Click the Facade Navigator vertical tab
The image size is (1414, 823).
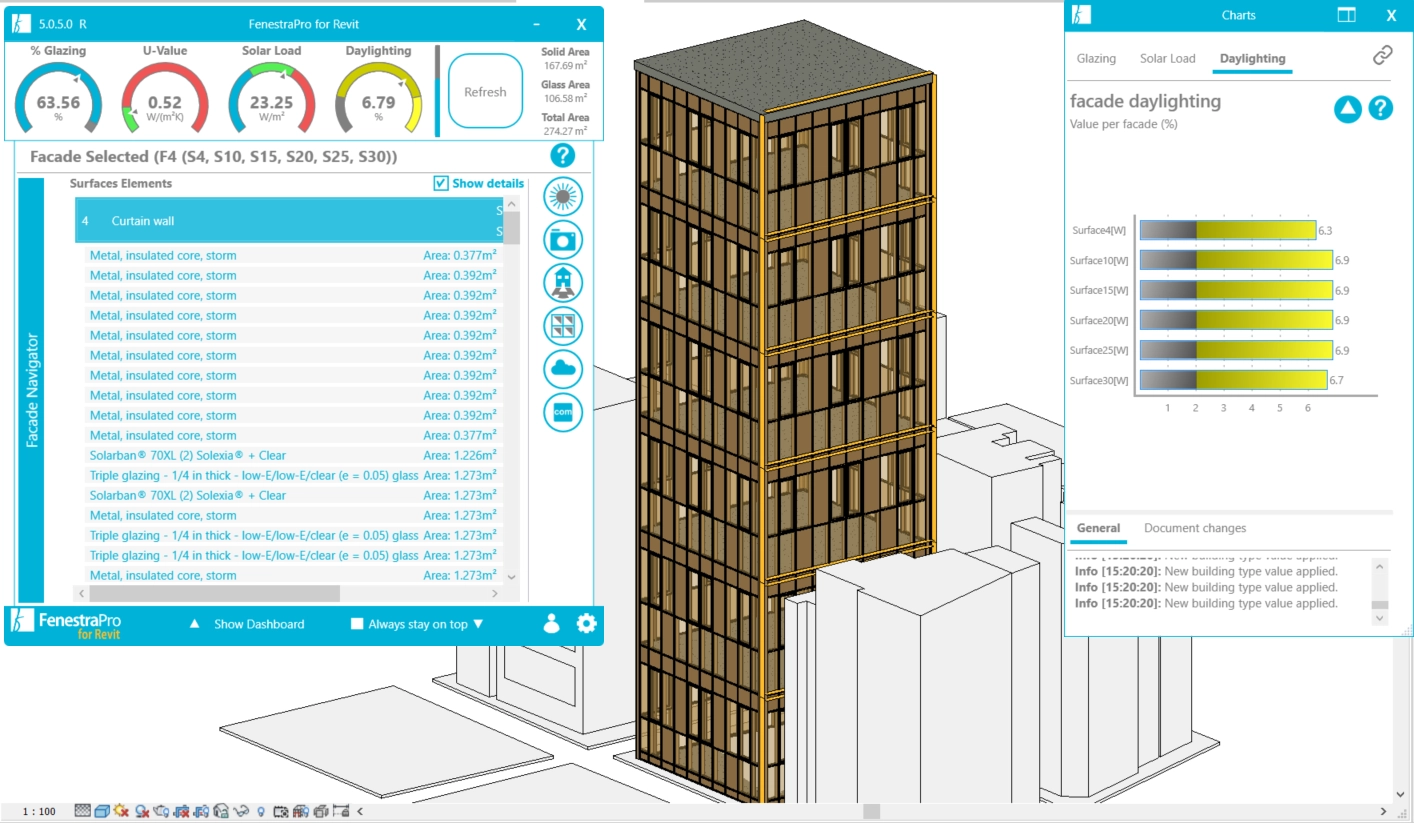pos(32,390)
